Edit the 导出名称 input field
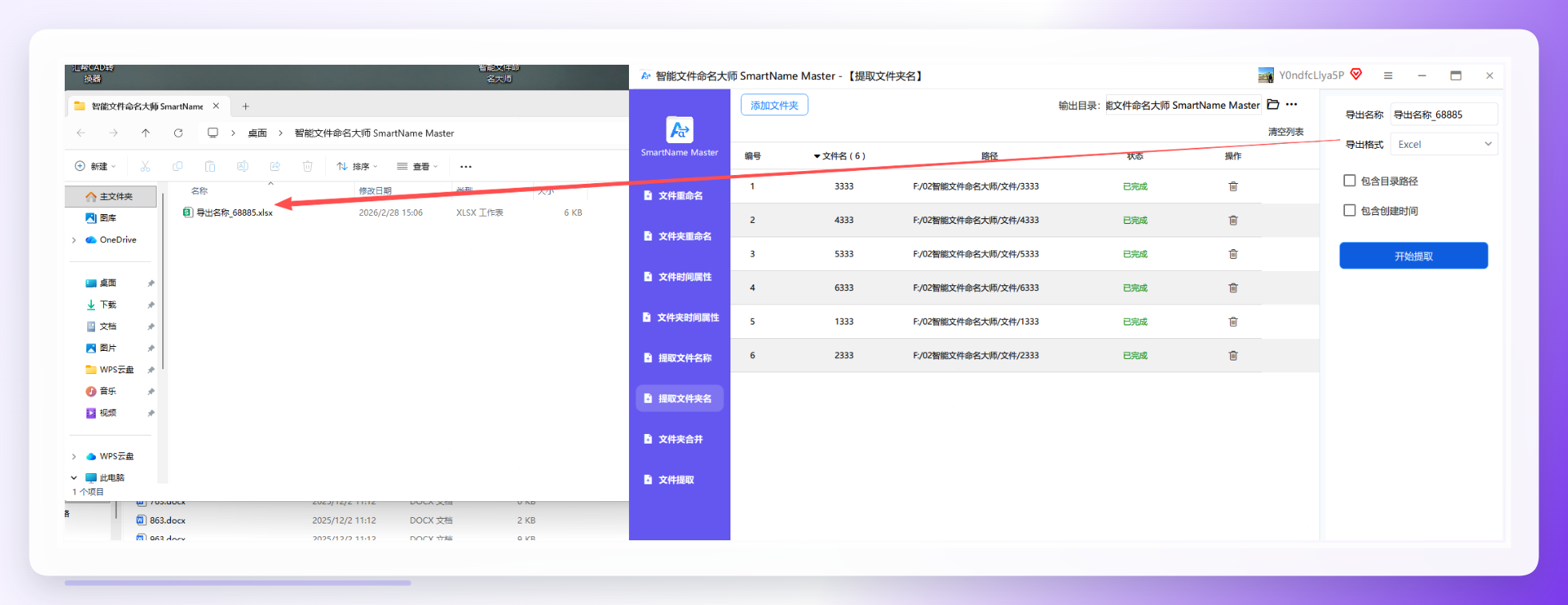This screenshot has height=605, width=1568. (x=1443, y=115)
